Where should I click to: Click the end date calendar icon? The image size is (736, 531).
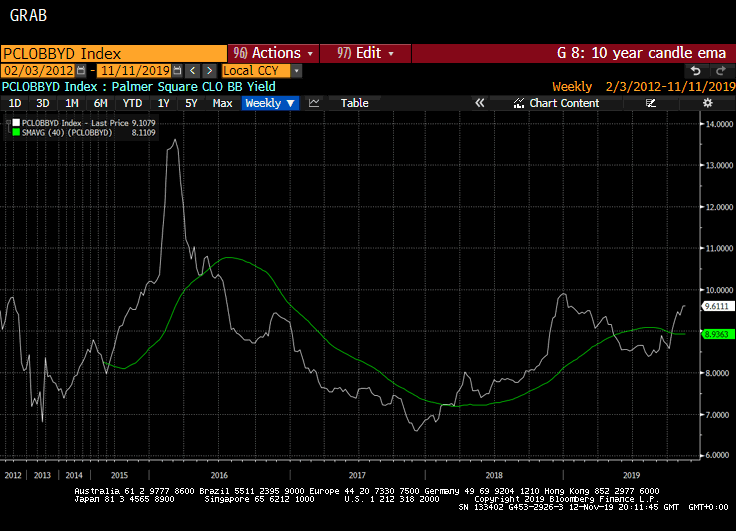coord(177,71)
